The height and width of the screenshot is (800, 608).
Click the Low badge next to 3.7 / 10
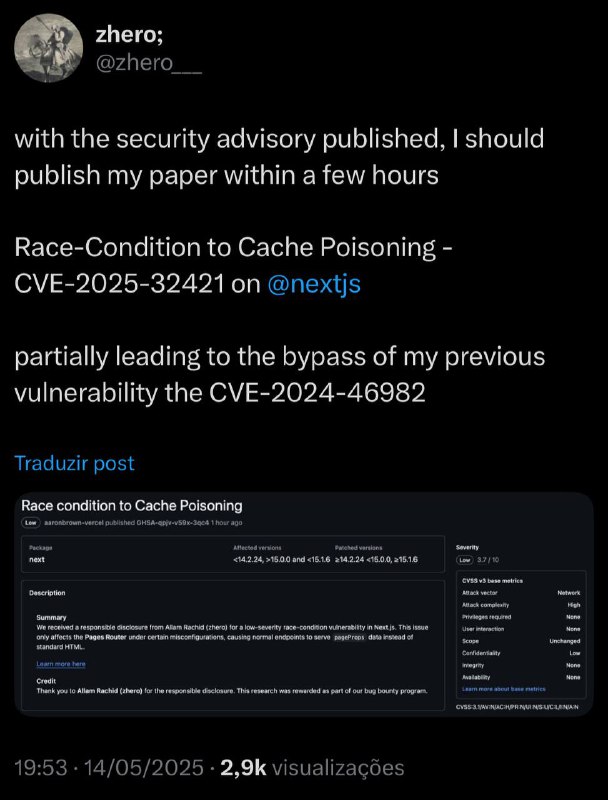(466, 560)
